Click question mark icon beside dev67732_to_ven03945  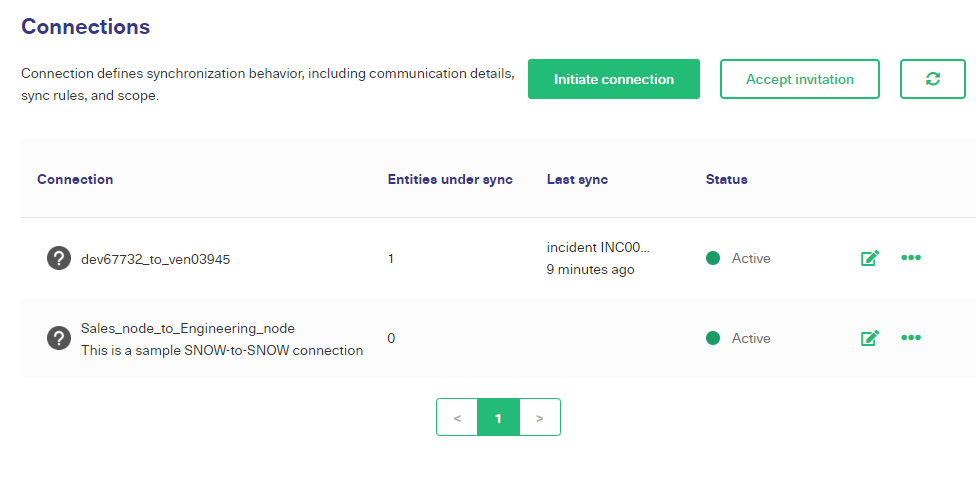(59, 258)
